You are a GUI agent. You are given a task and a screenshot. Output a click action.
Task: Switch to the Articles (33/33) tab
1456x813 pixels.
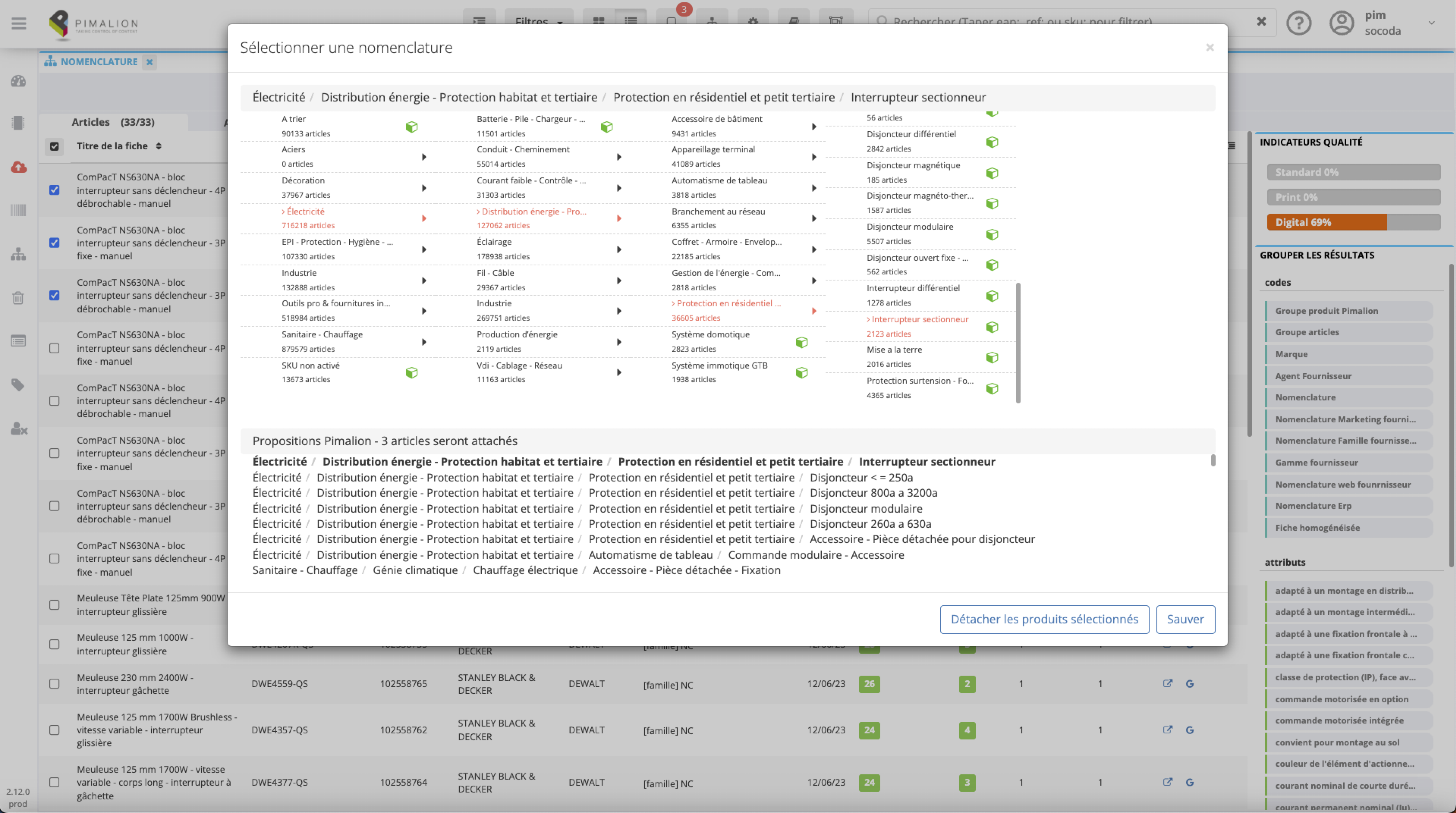[113, 122]
